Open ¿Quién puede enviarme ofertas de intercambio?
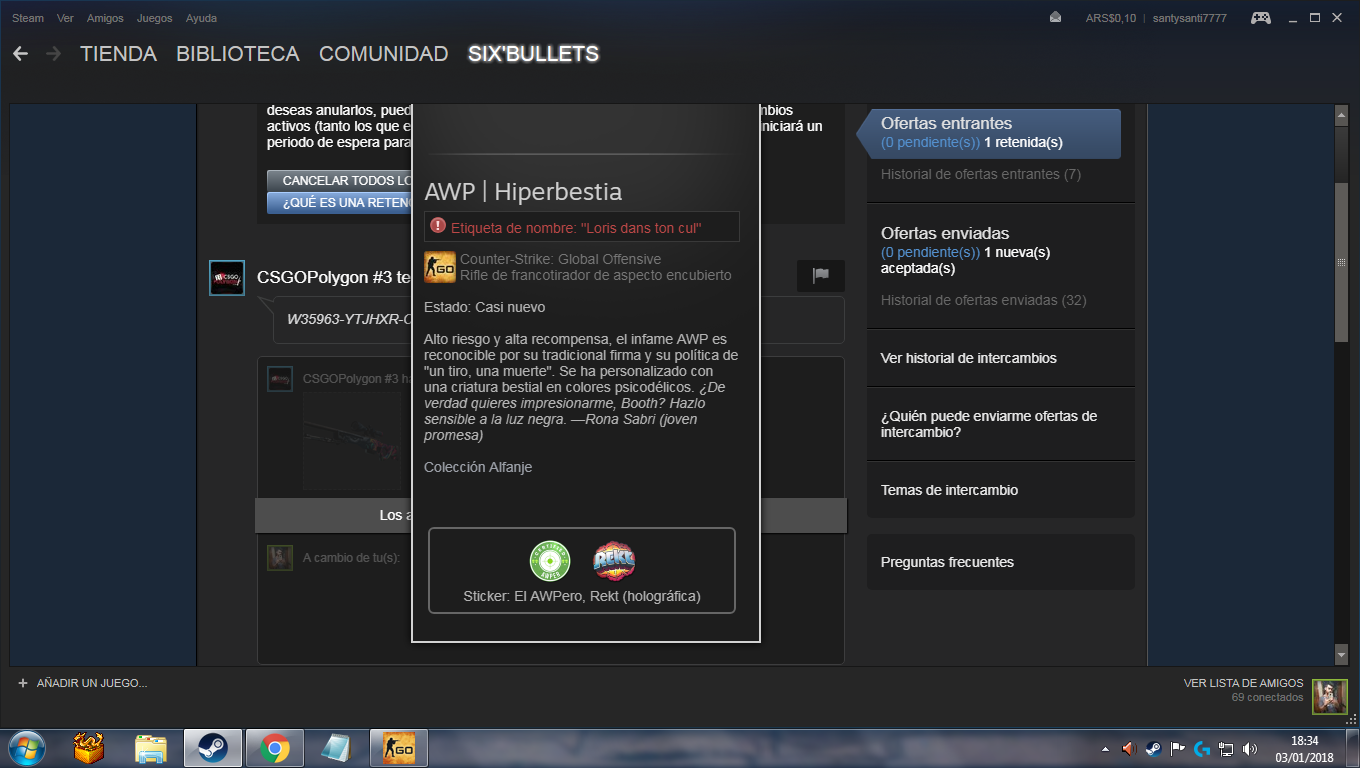 [x=989, y=424]
